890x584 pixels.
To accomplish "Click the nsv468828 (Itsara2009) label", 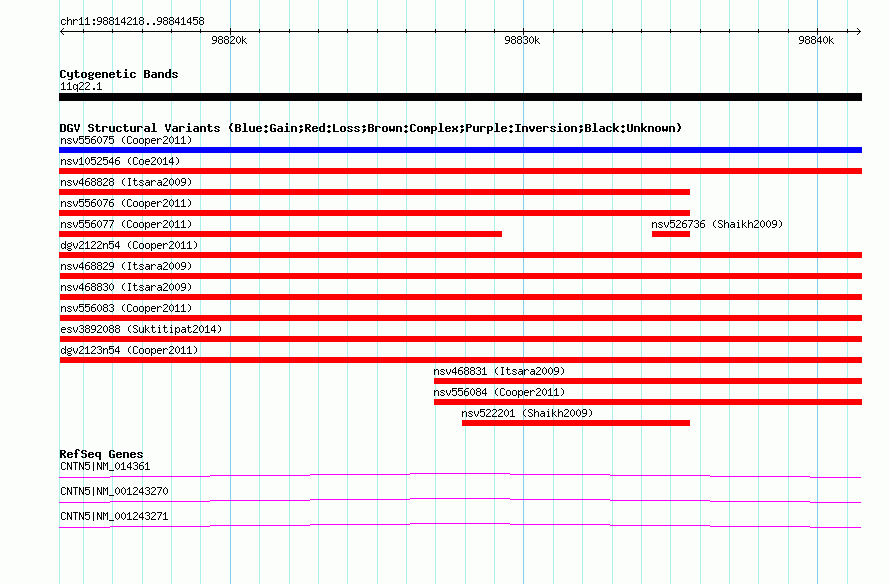I will coord(126,182).
